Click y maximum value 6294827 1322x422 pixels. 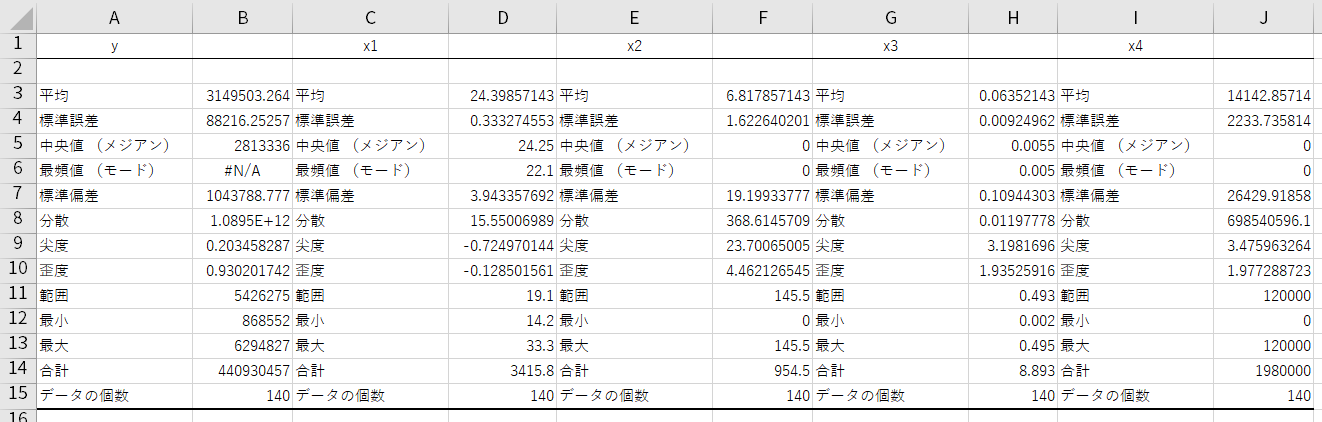[x=242, y=345]
